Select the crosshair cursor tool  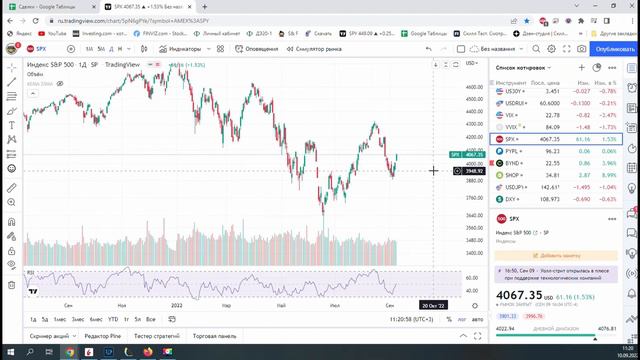point(11,67)
